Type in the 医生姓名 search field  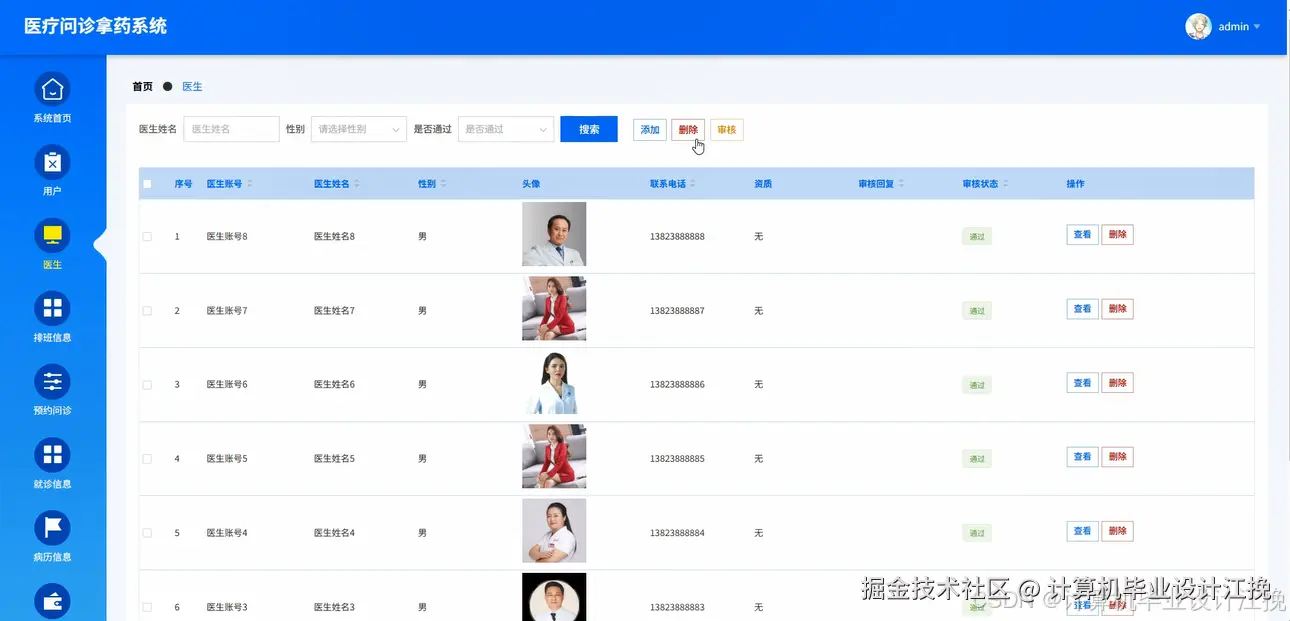(231, 129)
